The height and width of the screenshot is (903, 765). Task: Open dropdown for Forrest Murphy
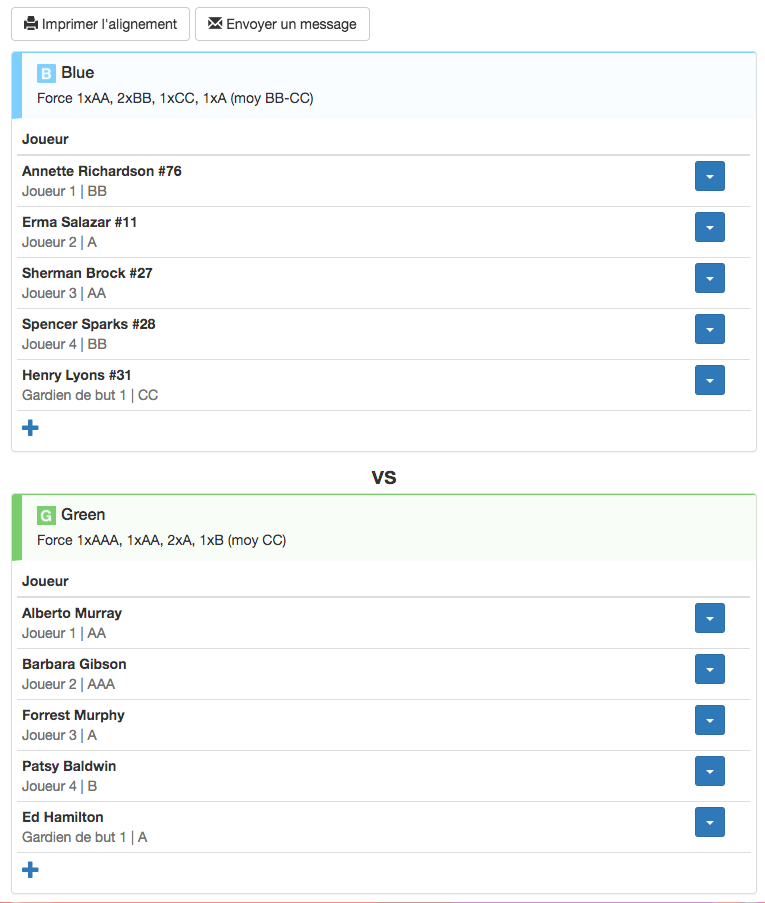pos(710,720)
